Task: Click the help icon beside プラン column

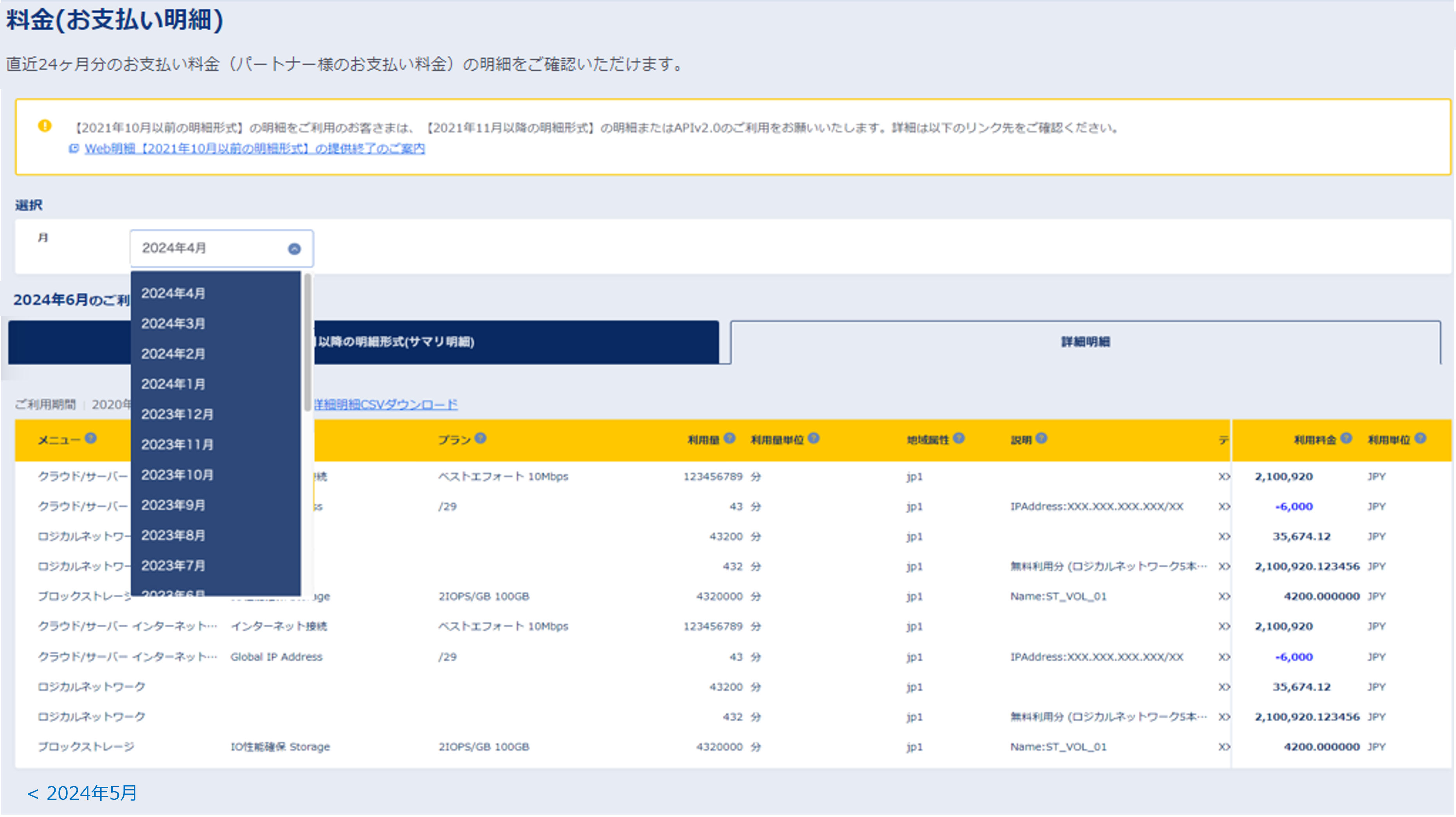Action: (481, 438)
